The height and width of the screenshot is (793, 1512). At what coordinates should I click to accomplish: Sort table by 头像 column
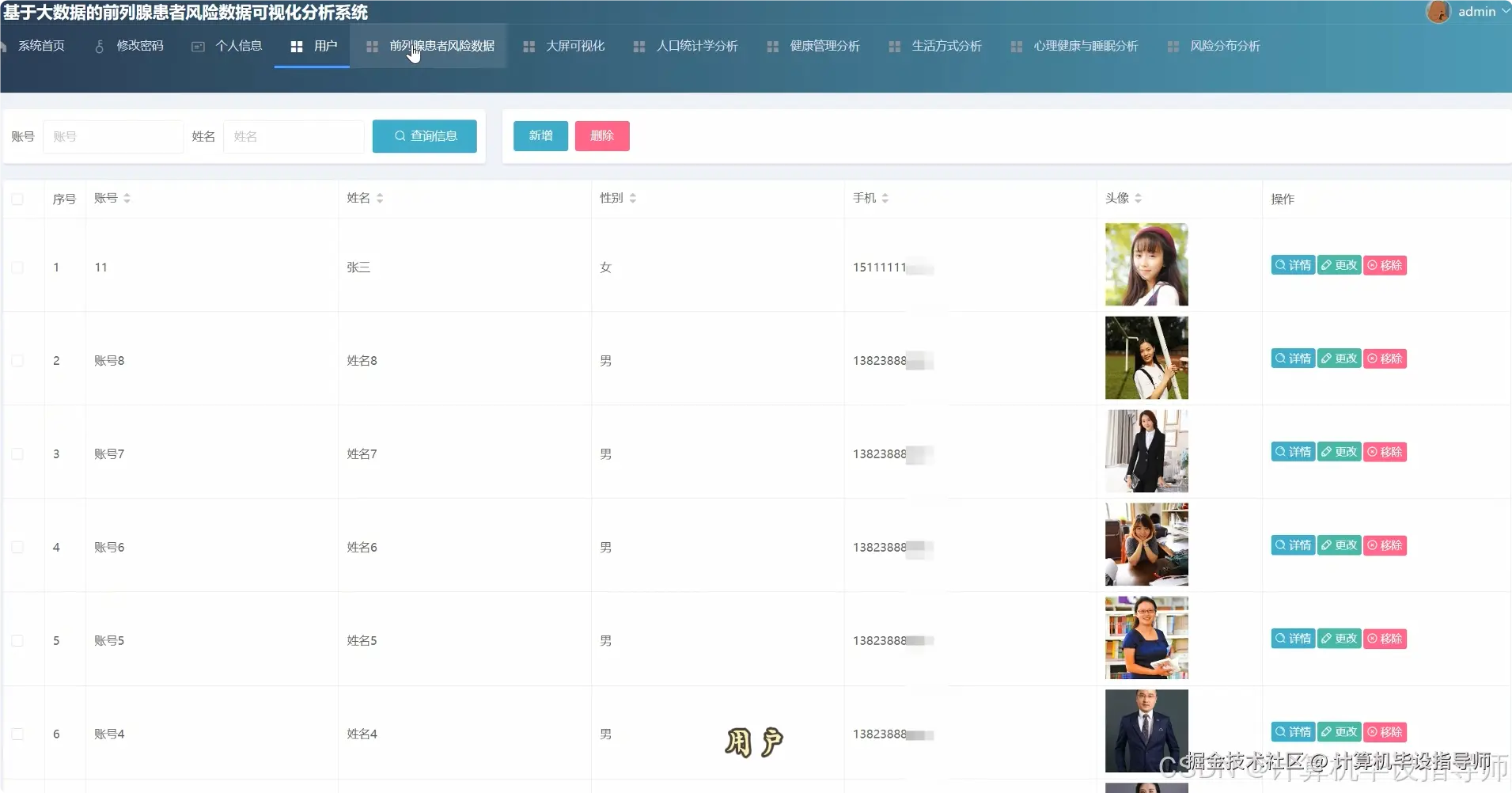(x=1138, y=198)
